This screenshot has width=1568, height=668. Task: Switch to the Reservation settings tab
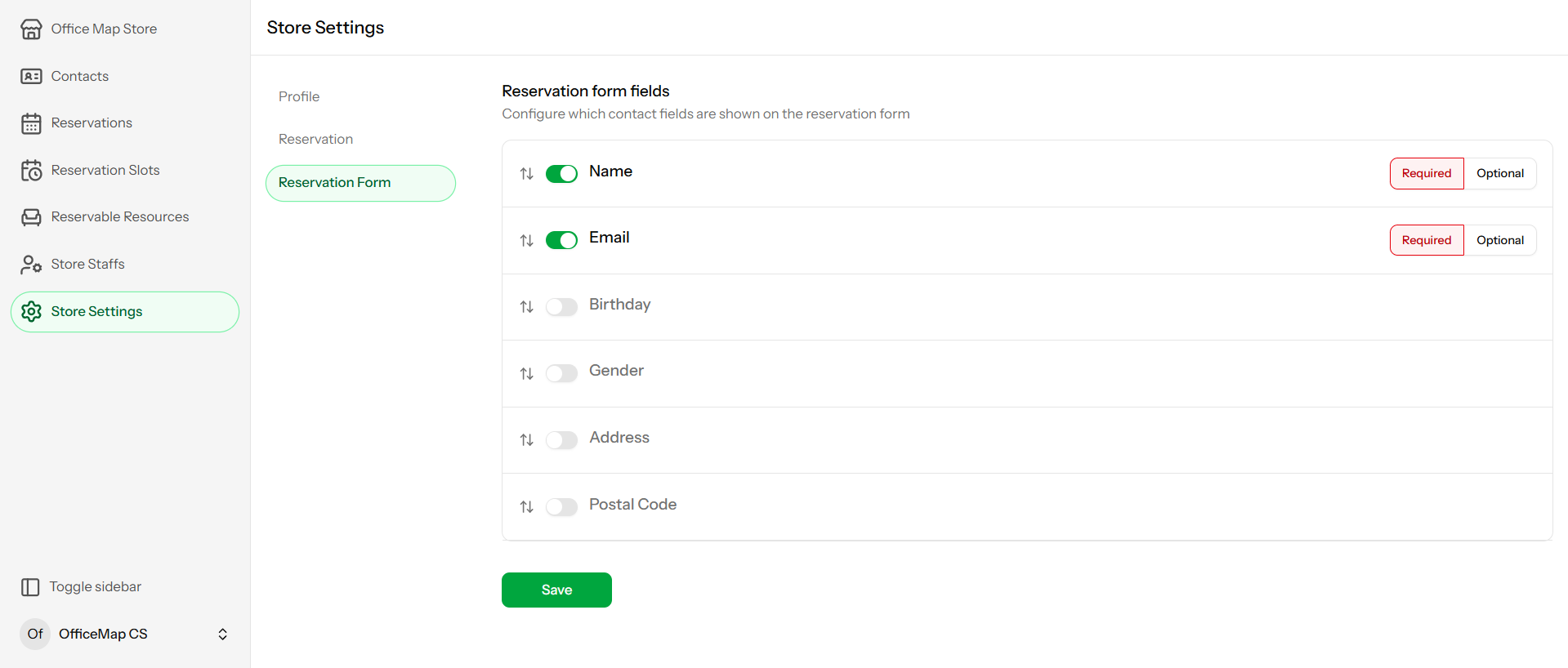tap(315, 139)
